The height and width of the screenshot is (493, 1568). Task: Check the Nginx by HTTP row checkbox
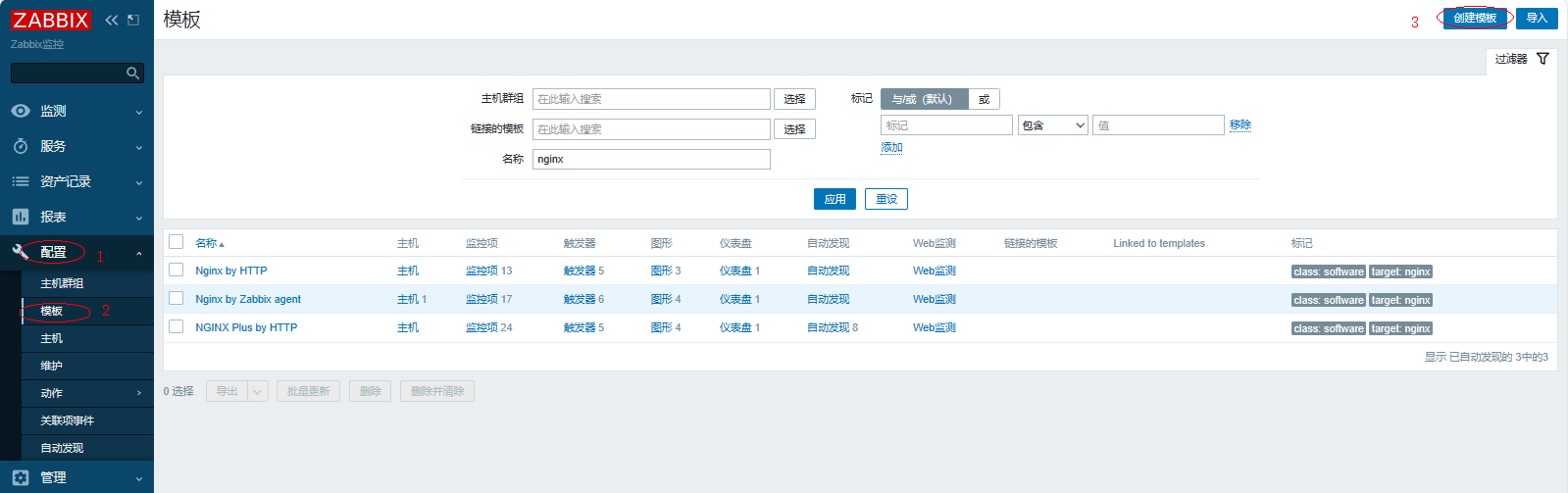coord(177,270)
